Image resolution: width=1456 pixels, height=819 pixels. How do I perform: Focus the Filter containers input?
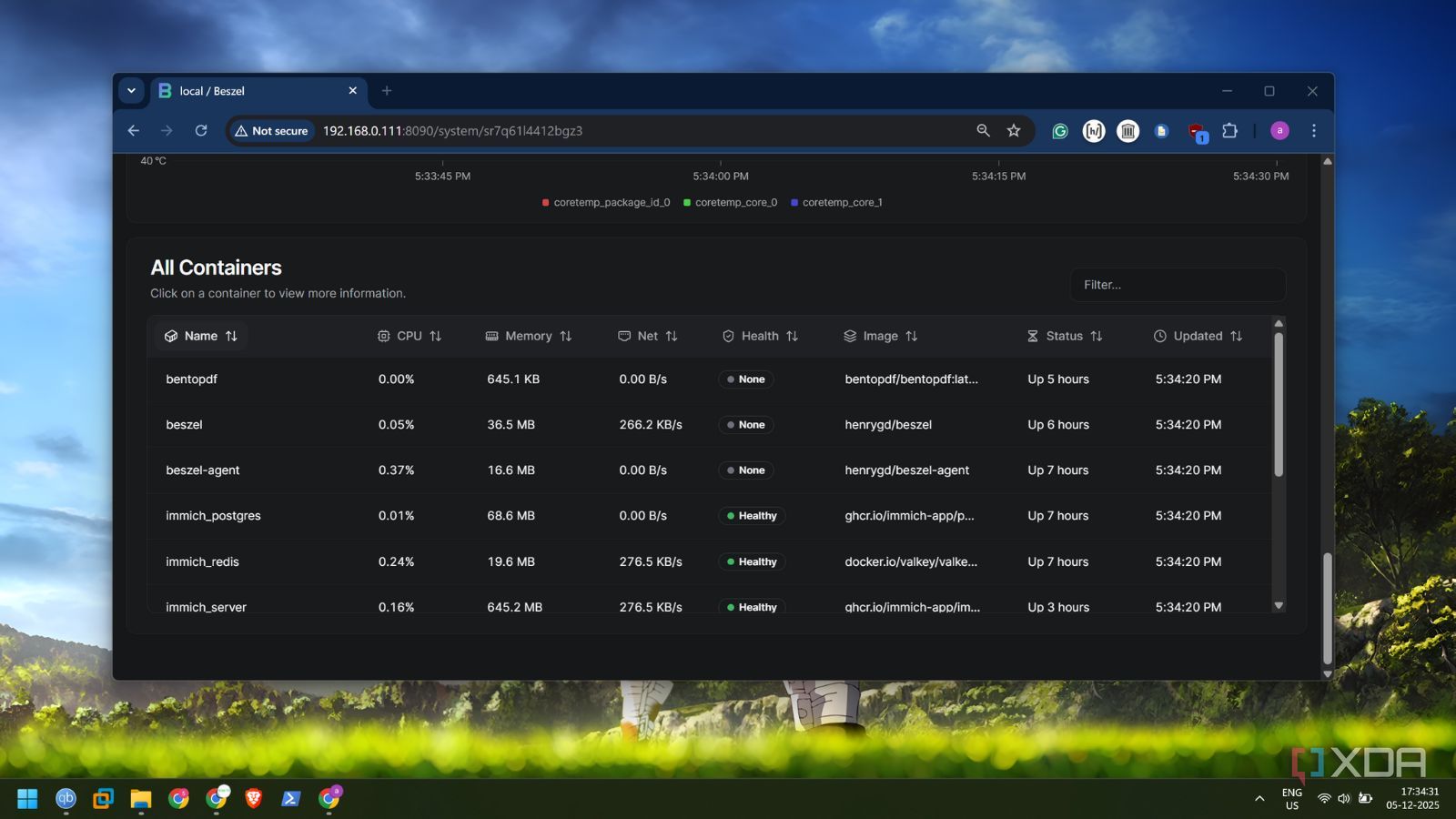coord(1178,285)
